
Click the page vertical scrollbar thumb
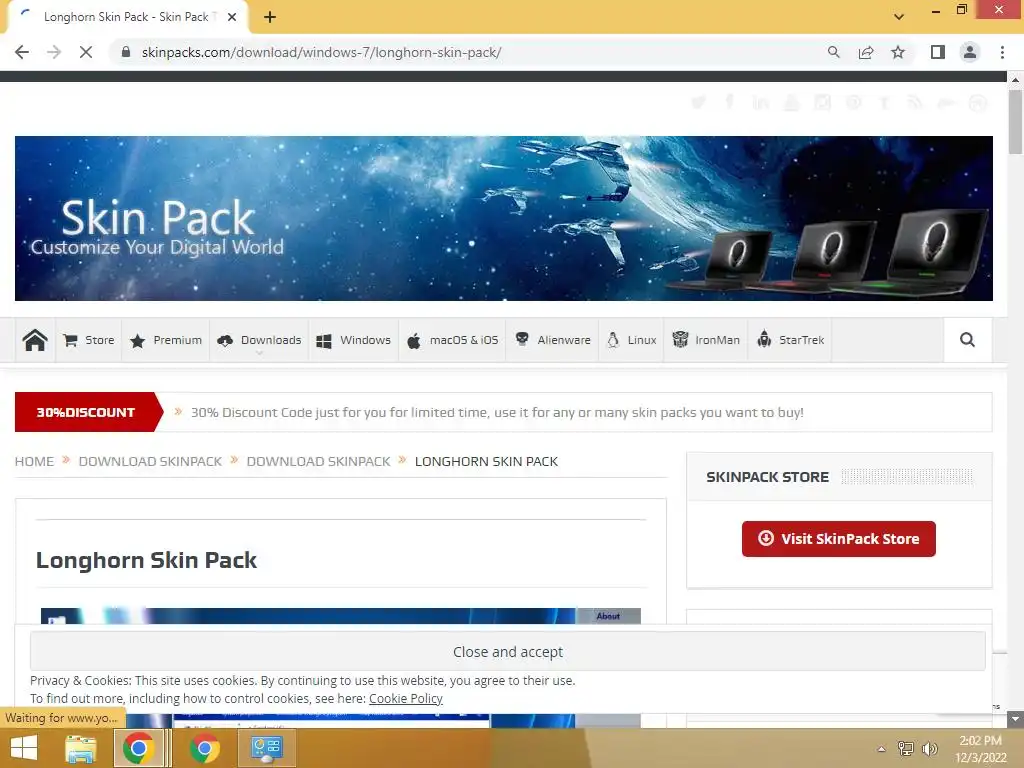click(x=1015, y=122)
